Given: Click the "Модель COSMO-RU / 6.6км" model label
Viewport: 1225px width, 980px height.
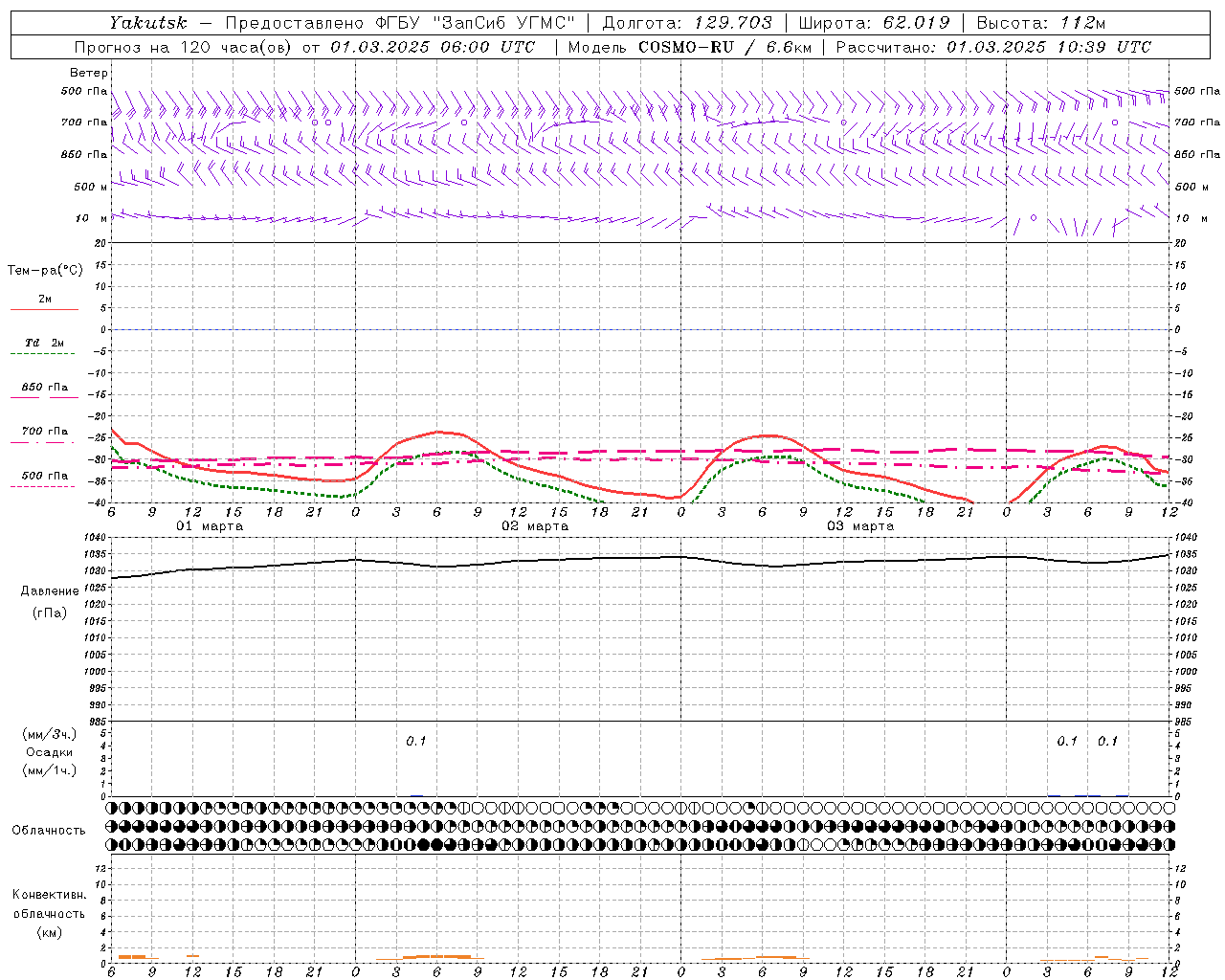Looking at the screenshot, I should (x=689, y=47).
